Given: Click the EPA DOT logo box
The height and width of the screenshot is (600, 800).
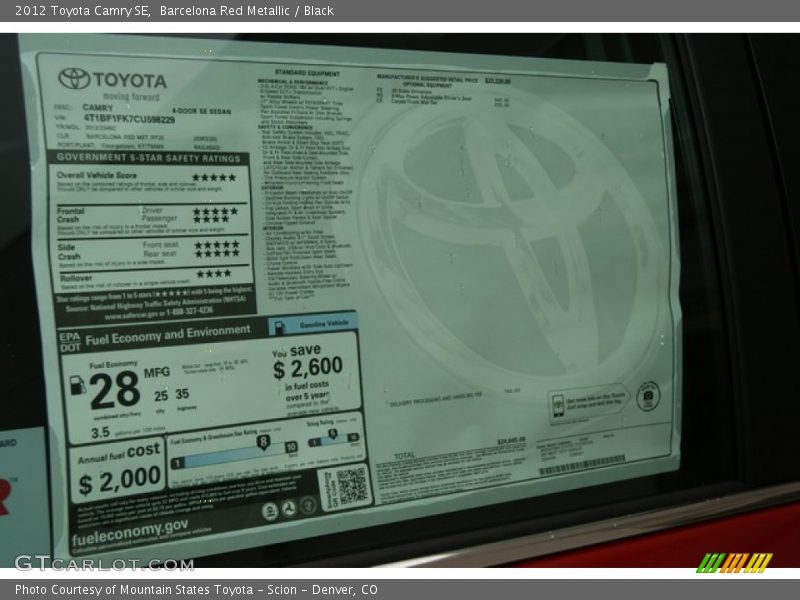Looking at the screenshot, I should [x=69, y=342].
